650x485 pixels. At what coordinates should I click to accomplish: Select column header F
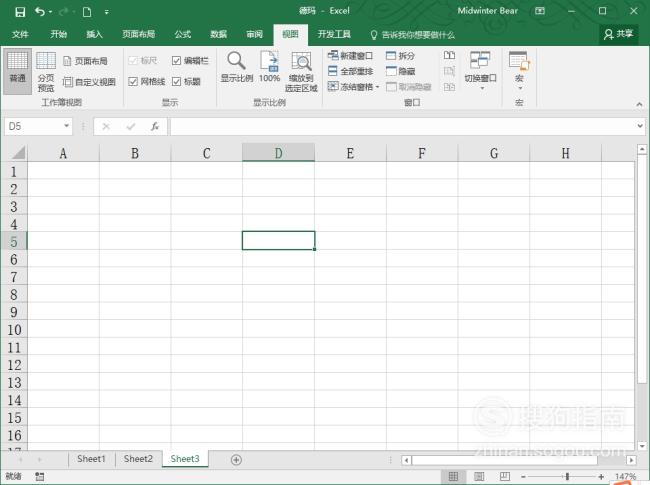coord(422,153)
